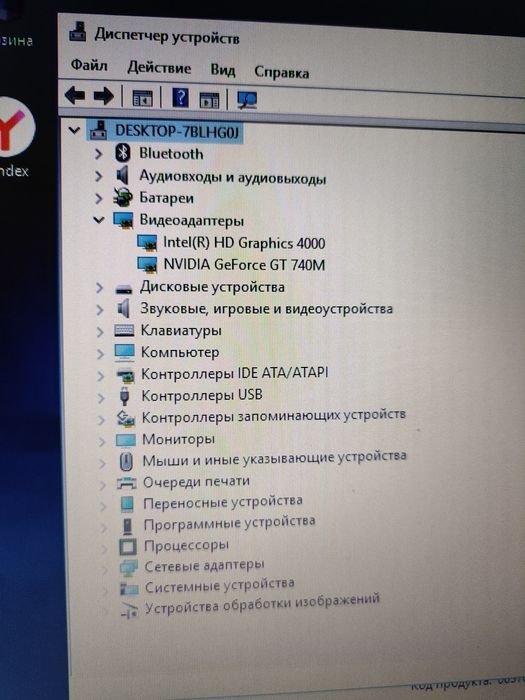This screenshot has height=700, width=525.
Task: Click the NVIDIA GeForce GT 740M device icon
Action: point(147,265)
